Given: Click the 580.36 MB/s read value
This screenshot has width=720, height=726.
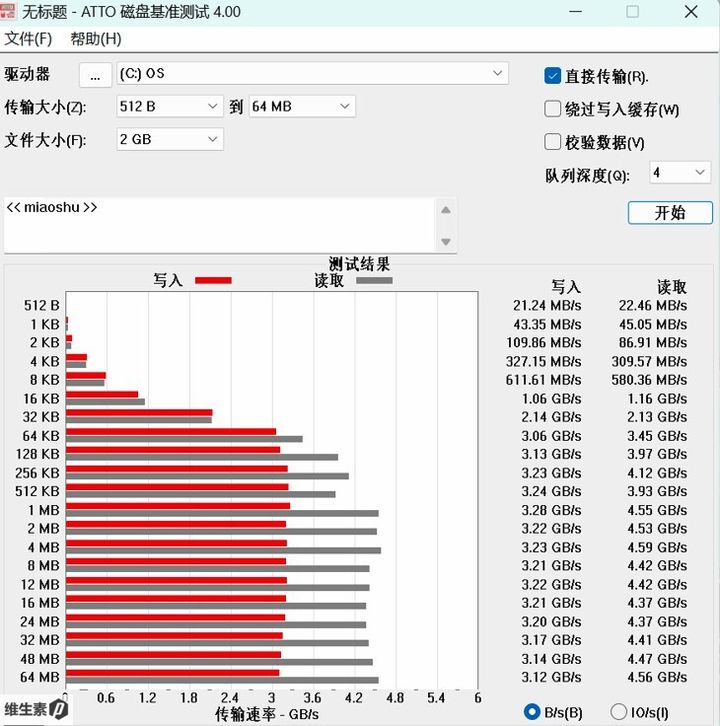Looking at the screenshot, I should pyautogui.click(x=649, y=380).
